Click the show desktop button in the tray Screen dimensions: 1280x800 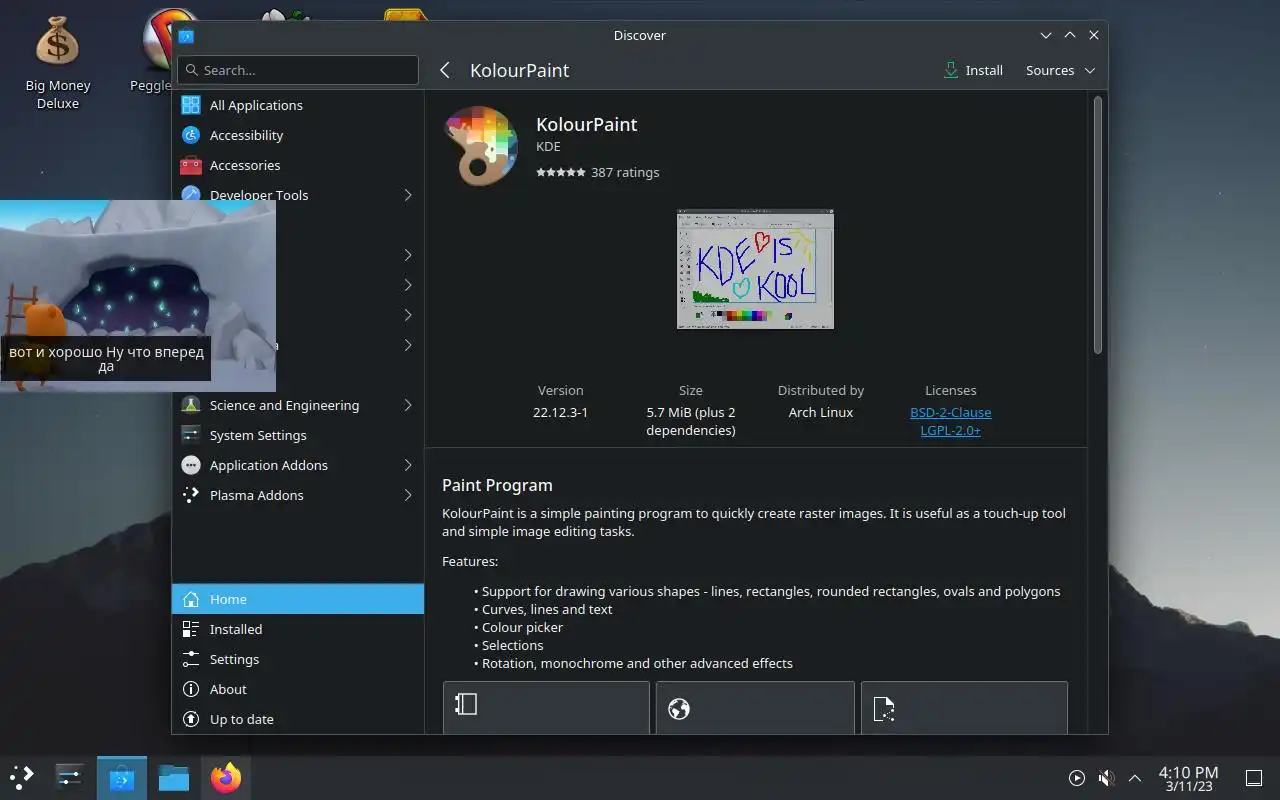1253,778
